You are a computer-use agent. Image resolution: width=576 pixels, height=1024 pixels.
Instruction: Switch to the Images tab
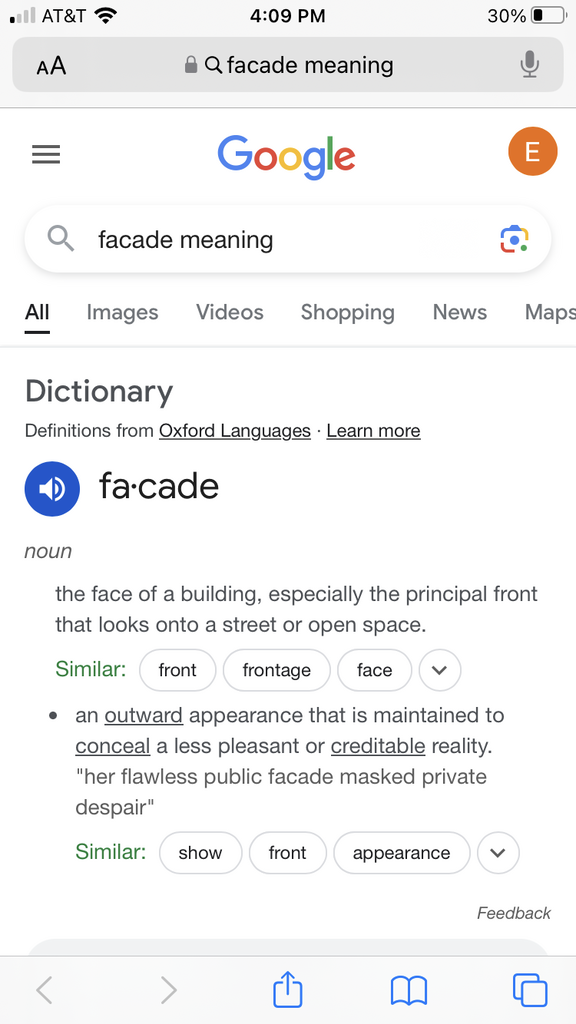click(122, 312)
